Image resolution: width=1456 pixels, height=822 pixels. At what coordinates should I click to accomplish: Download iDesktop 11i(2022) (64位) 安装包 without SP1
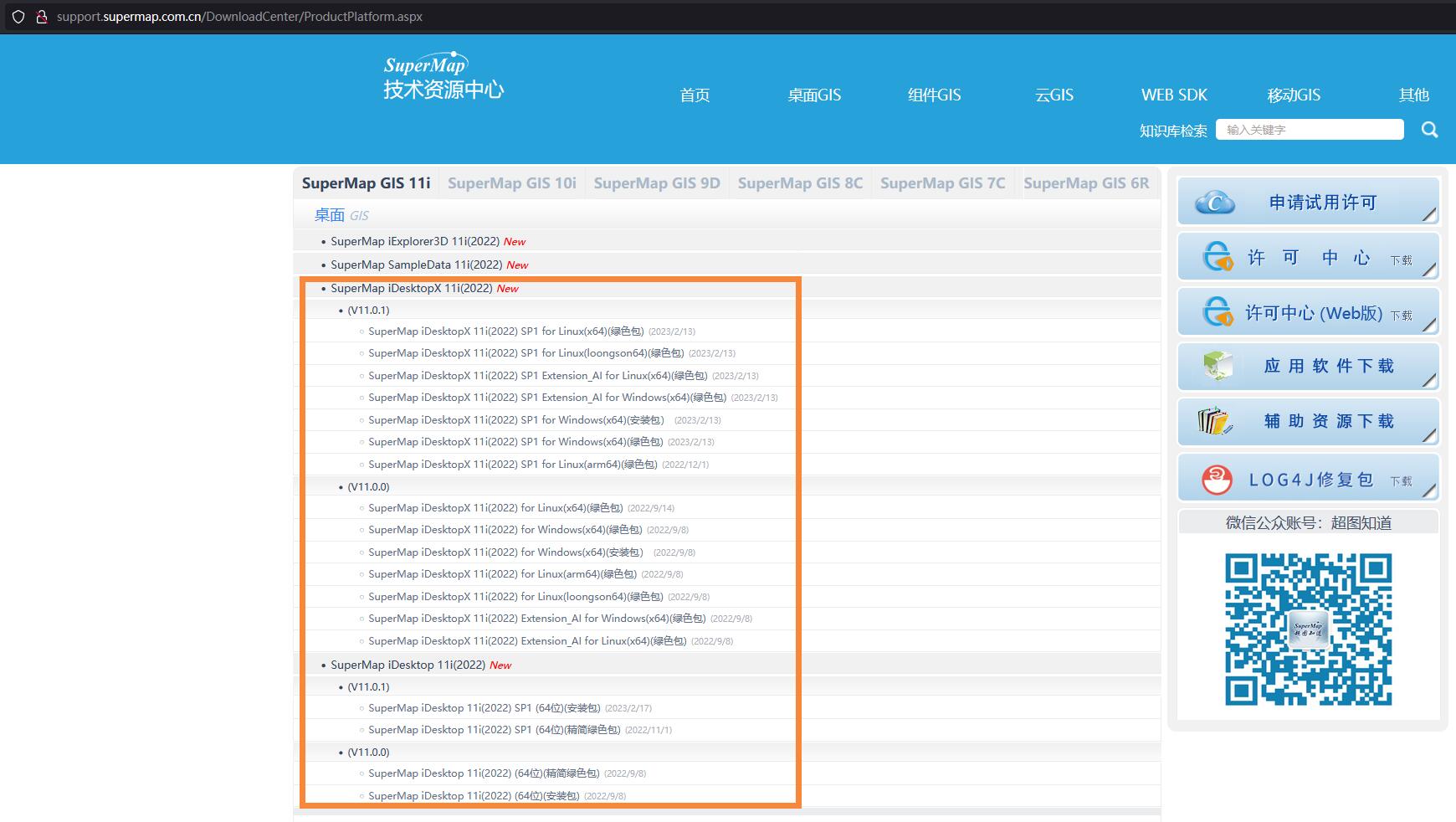coord(474,796)
